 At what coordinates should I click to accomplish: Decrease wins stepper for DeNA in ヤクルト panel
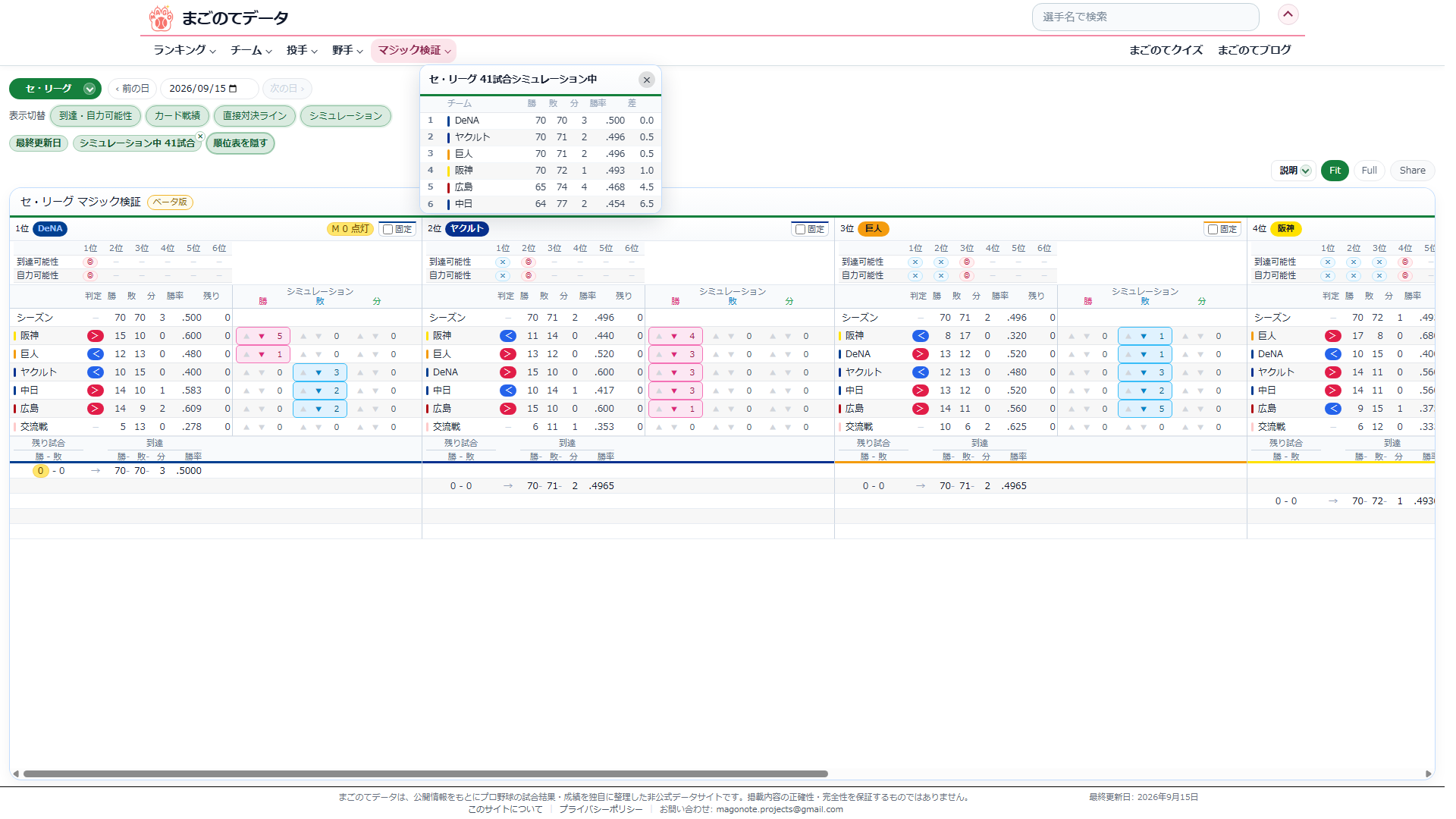point(674,372)
